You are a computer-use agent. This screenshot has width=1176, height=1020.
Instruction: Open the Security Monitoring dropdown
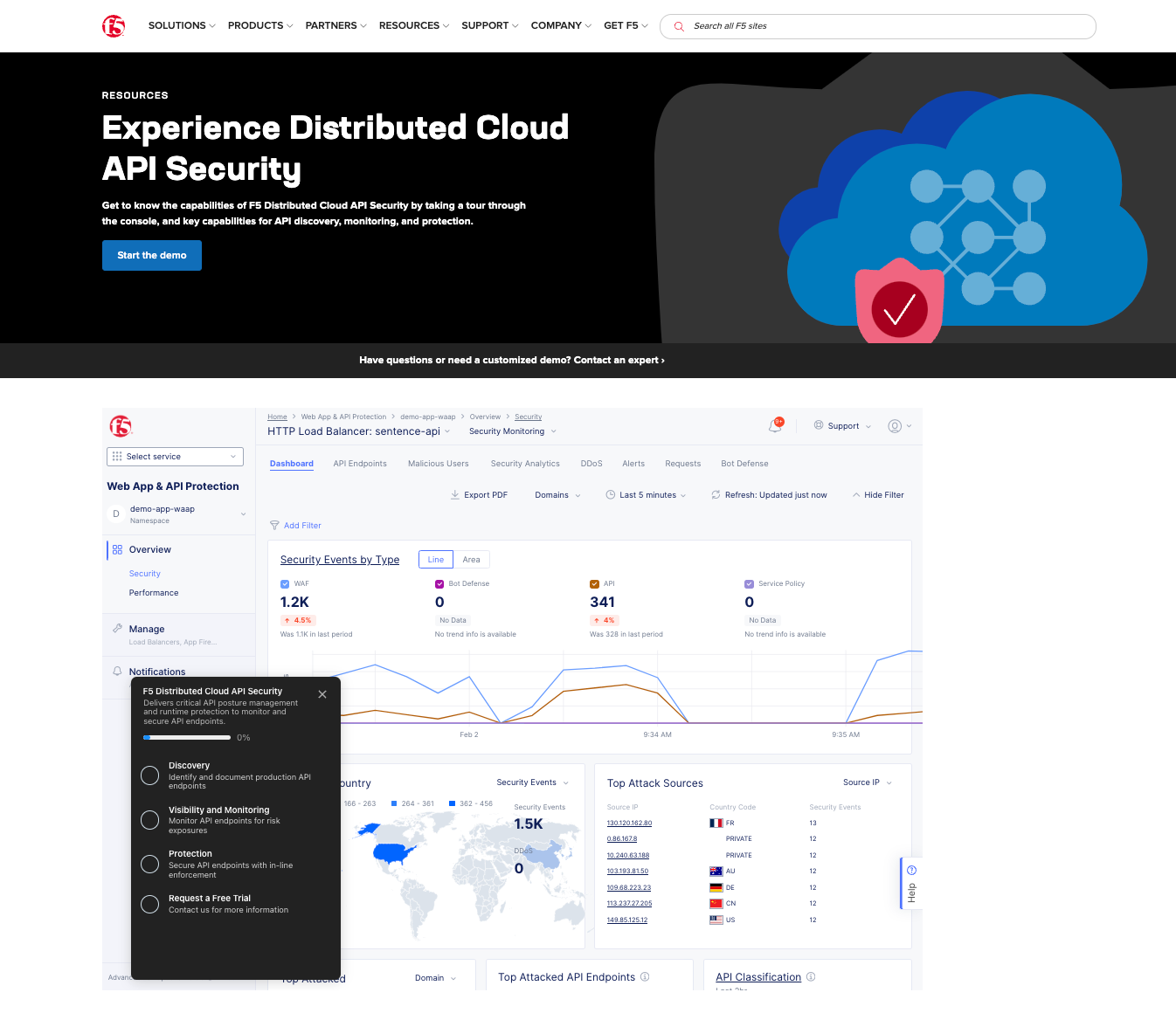513,431
